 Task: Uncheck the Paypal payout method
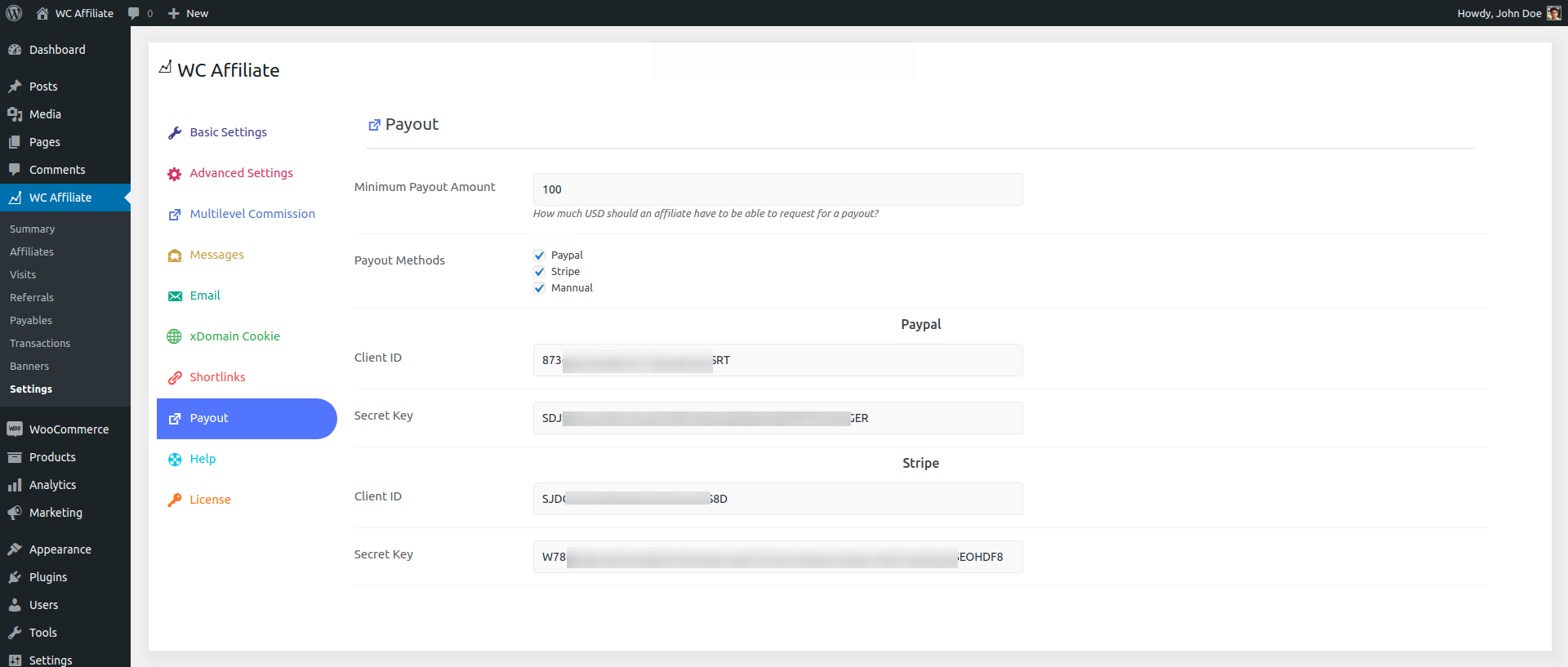[x=539, y=256]
